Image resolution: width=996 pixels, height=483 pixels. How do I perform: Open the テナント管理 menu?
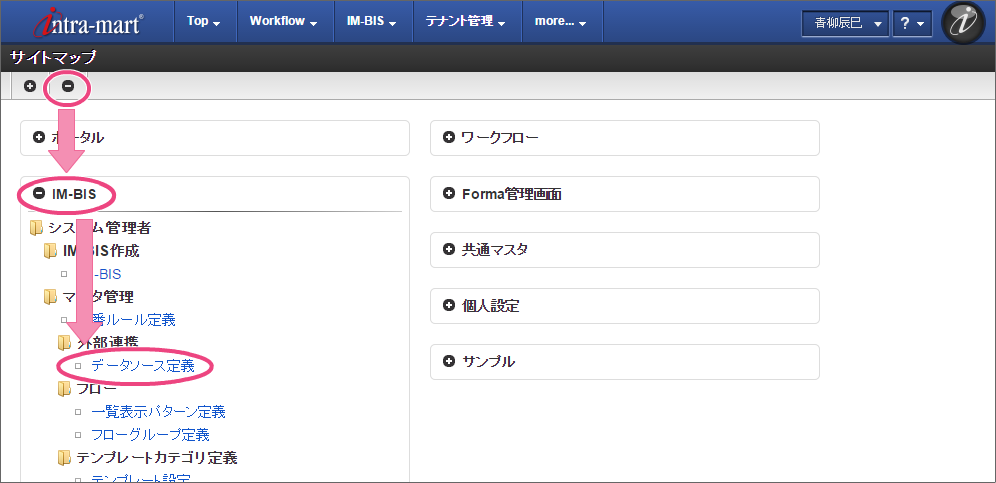click(x=465, y=21)
